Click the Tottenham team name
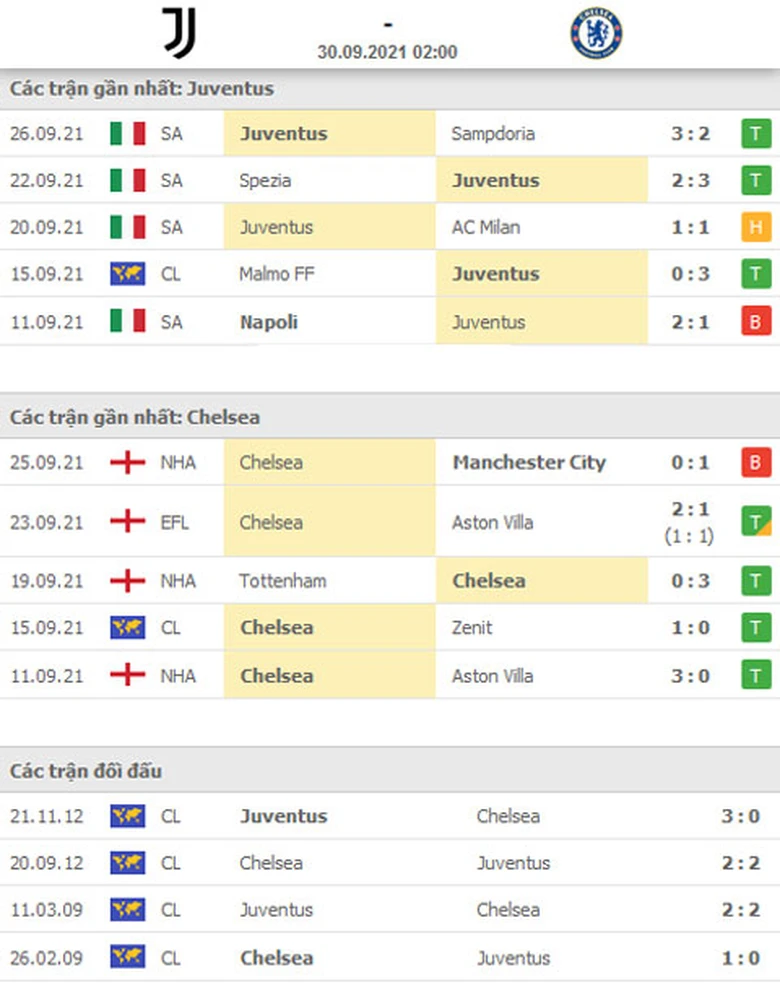This screenshot has width=780, height=988. point(283,581)
